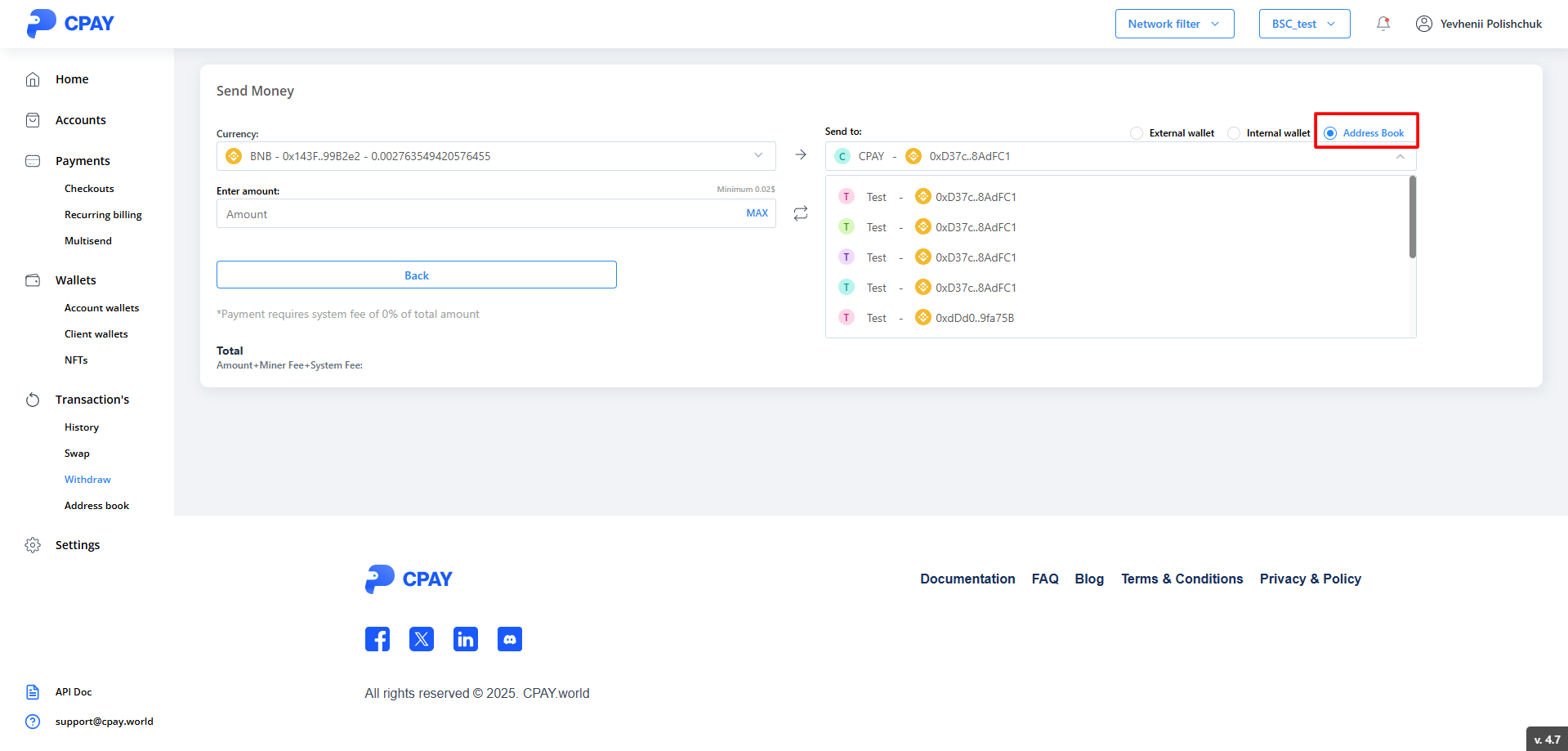Open the Blog footer link
The image size is (1568, 751).
click(x=1089, y=579)
